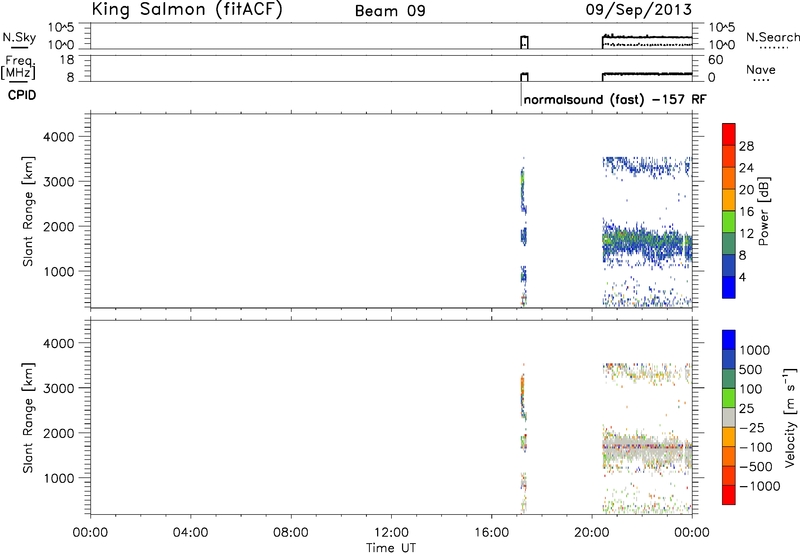
Task: Select the "Slant Range [km]" label of velocity panel
Action: [x=28, y=417]
